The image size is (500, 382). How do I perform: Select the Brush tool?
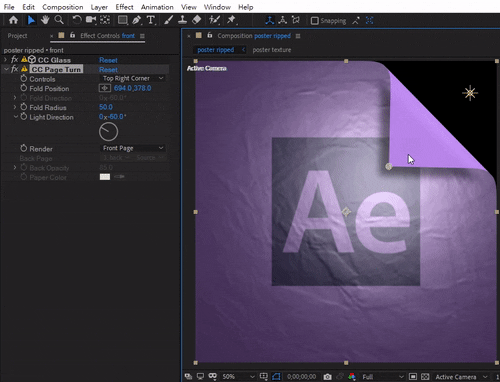(x=168, y=20)
